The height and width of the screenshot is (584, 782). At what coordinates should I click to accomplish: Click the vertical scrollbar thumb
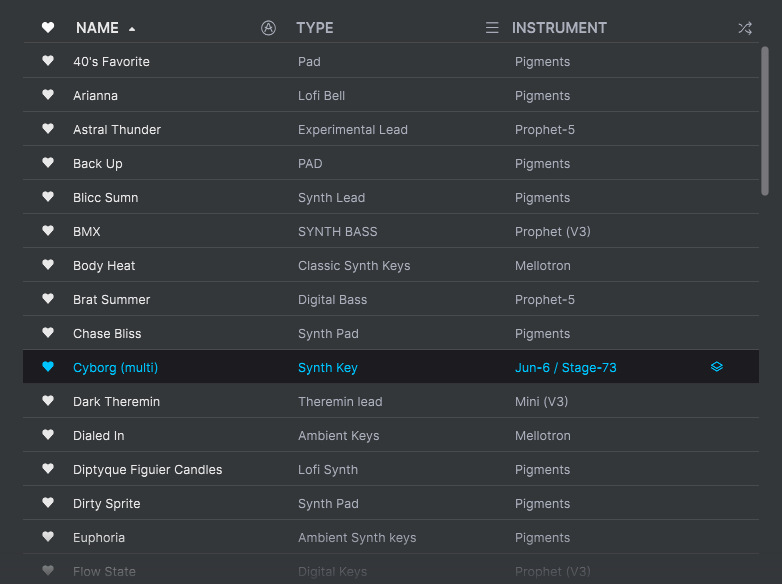pos(765,120)
